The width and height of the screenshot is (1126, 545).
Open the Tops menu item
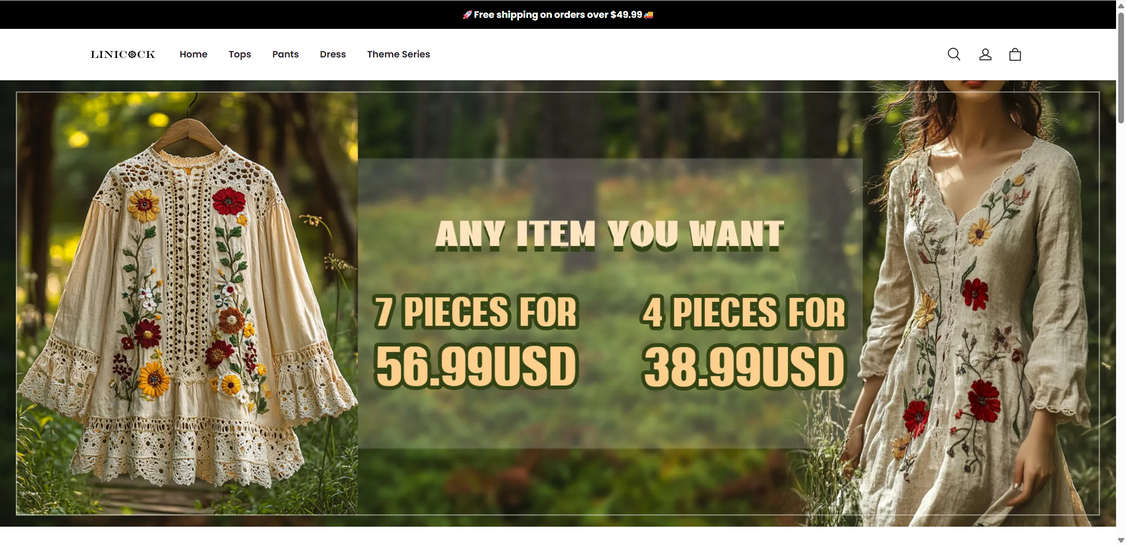tap(240, 54)
